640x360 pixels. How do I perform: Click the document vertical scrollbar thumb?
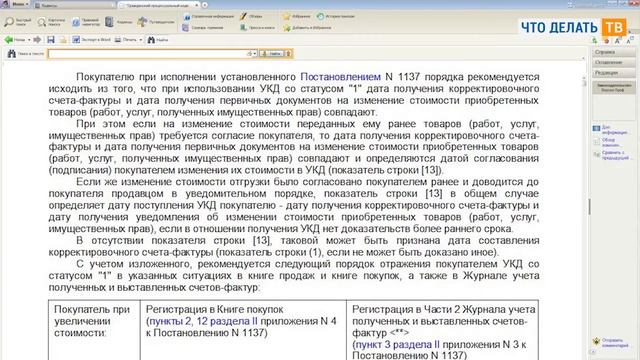click(x=585, y=82)
